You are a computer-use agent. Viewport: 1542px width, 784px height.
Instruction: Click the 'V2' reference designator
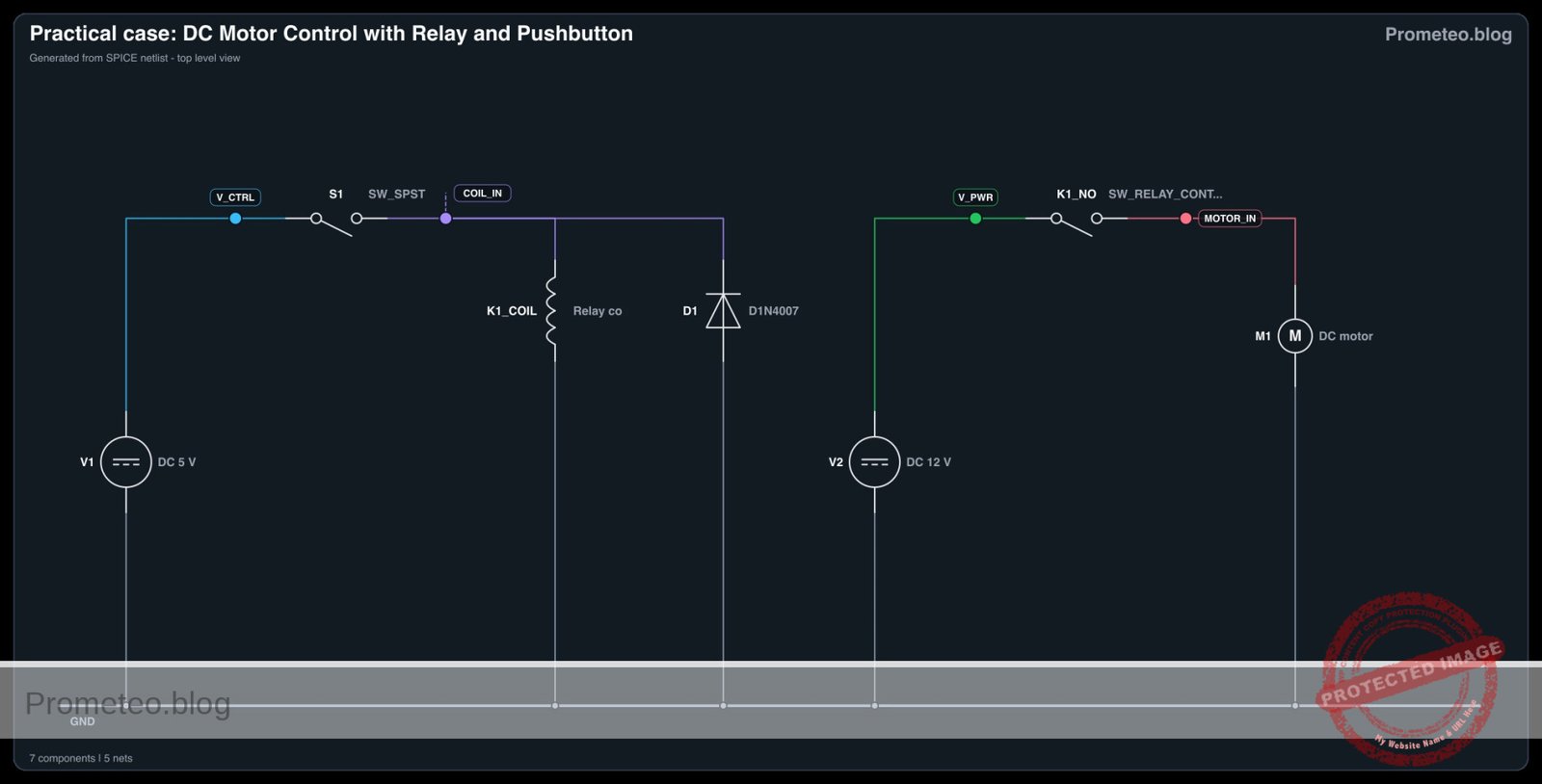coord(836,462)
